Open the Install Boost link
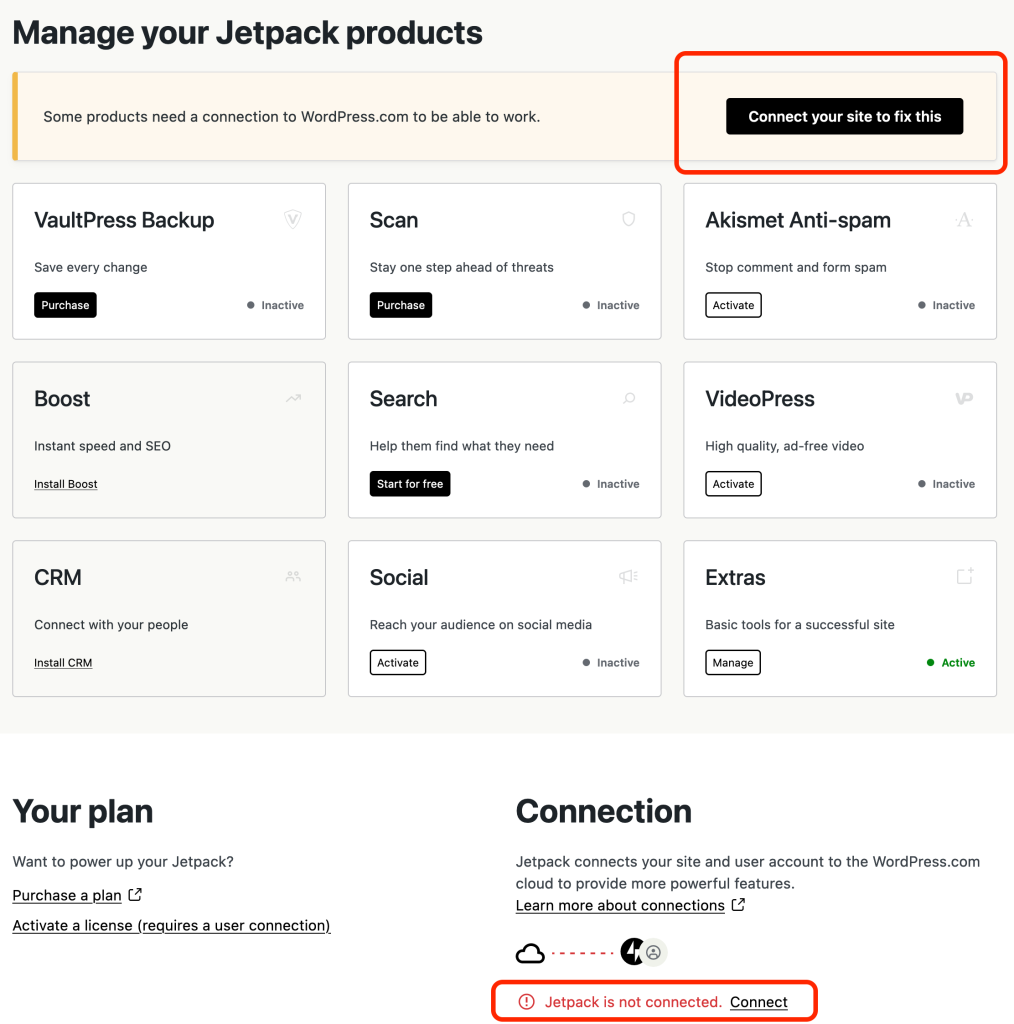1014x1024 pixels. coord(65,484)
